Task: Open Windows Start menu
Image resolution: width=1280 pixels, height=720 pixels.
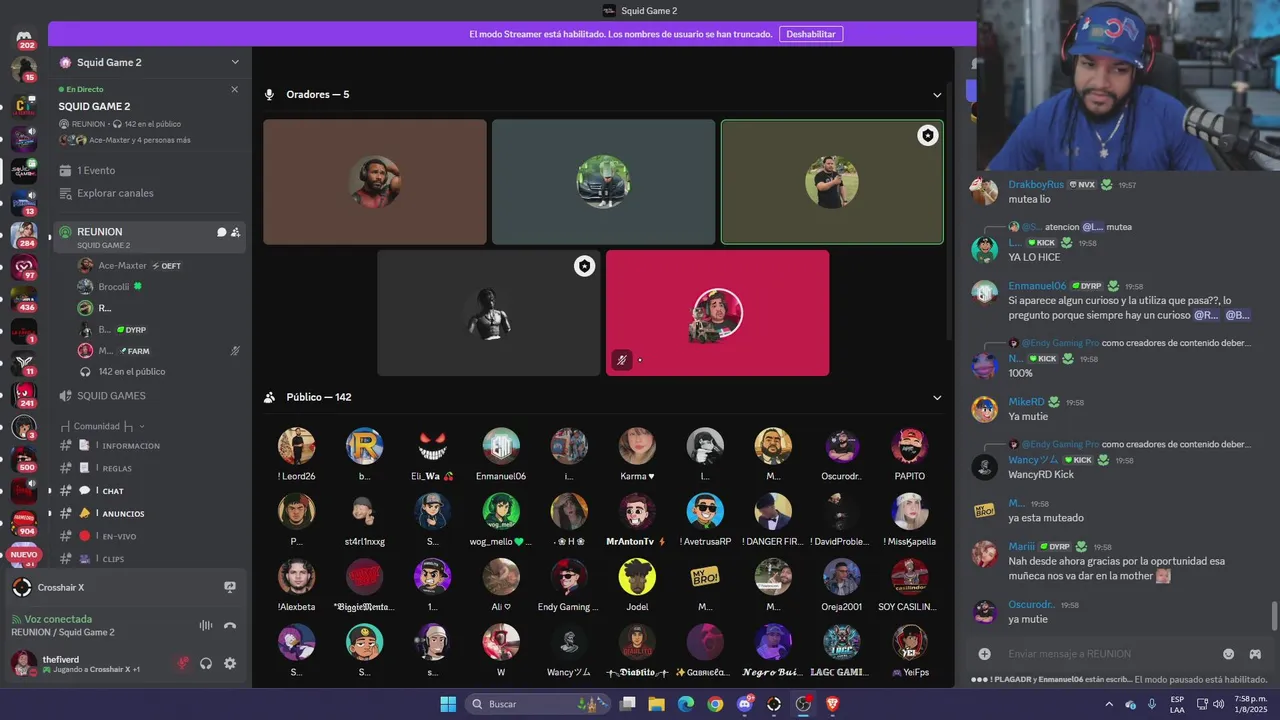Action: pos(448,704)
